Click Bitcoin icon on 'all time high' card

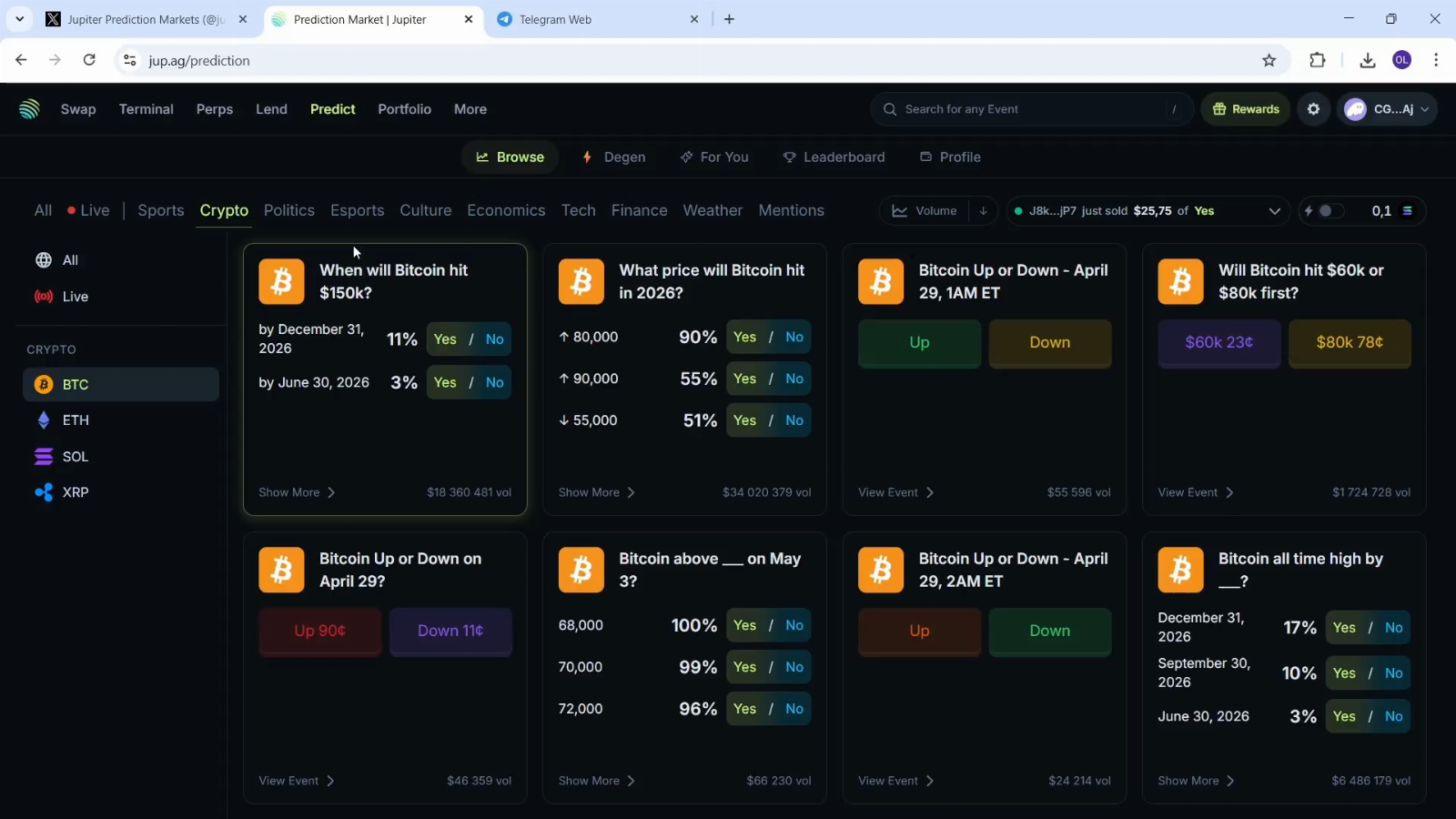point(1180,570)
